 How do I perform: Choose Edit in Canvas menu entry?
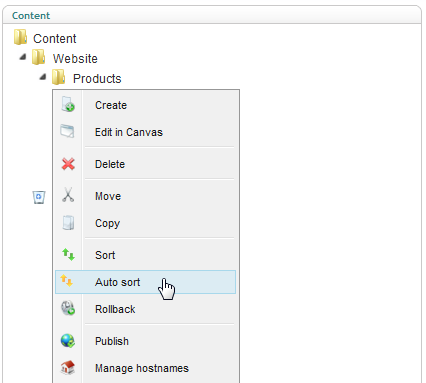pyautogui.click(x=145, y=132)
